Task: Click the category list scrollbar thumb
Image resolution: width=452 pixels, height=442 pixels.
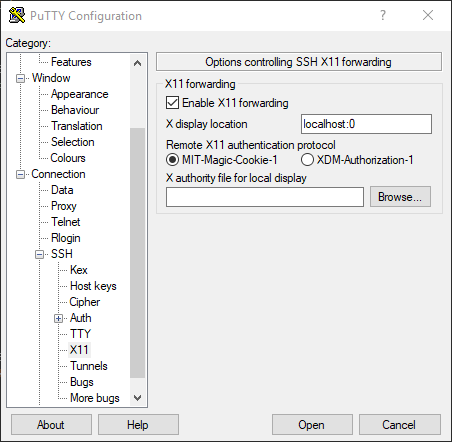Action: [x=137, y=253]
